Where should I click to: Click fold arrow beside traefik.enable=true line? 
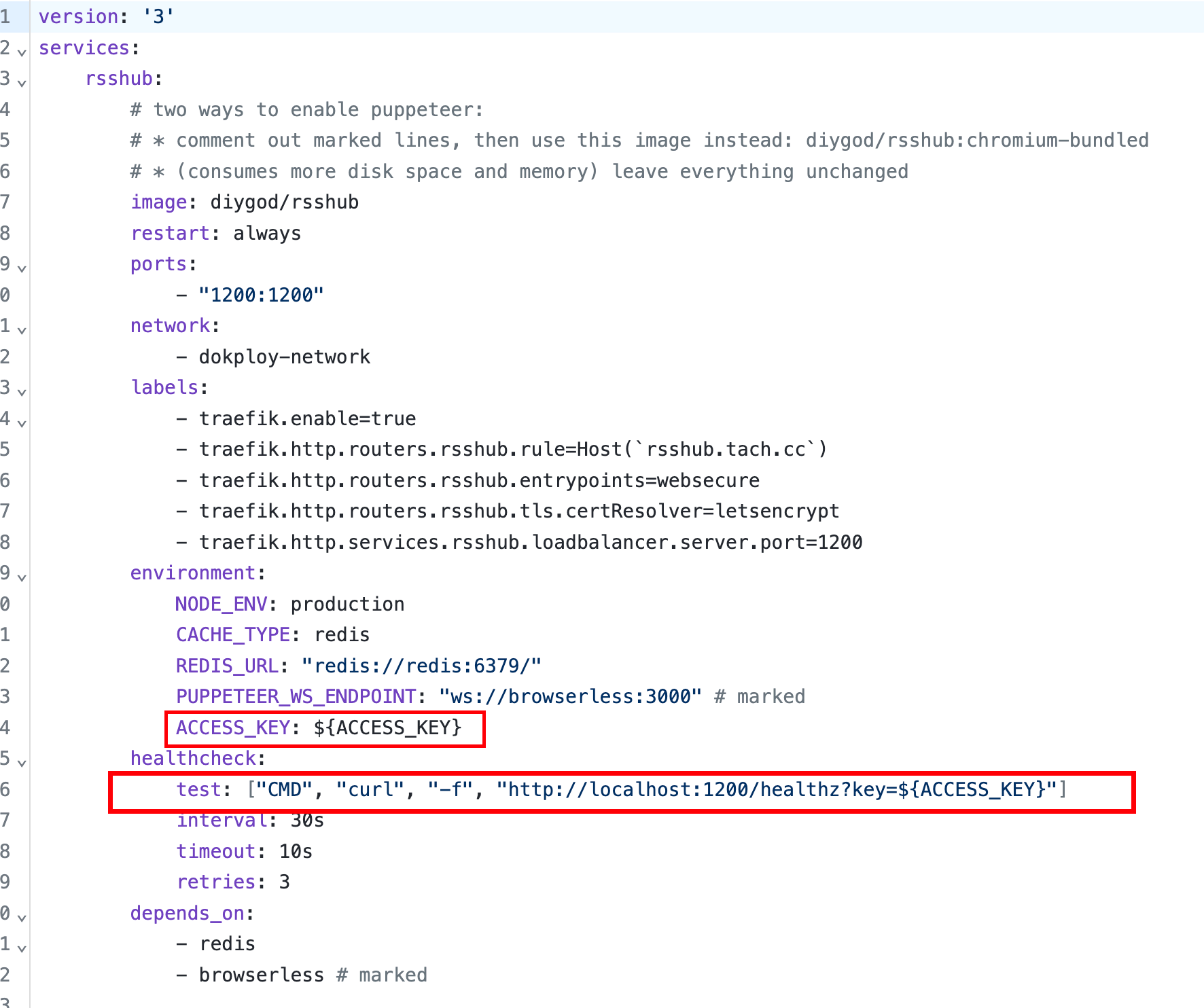(x=22, y=423)
